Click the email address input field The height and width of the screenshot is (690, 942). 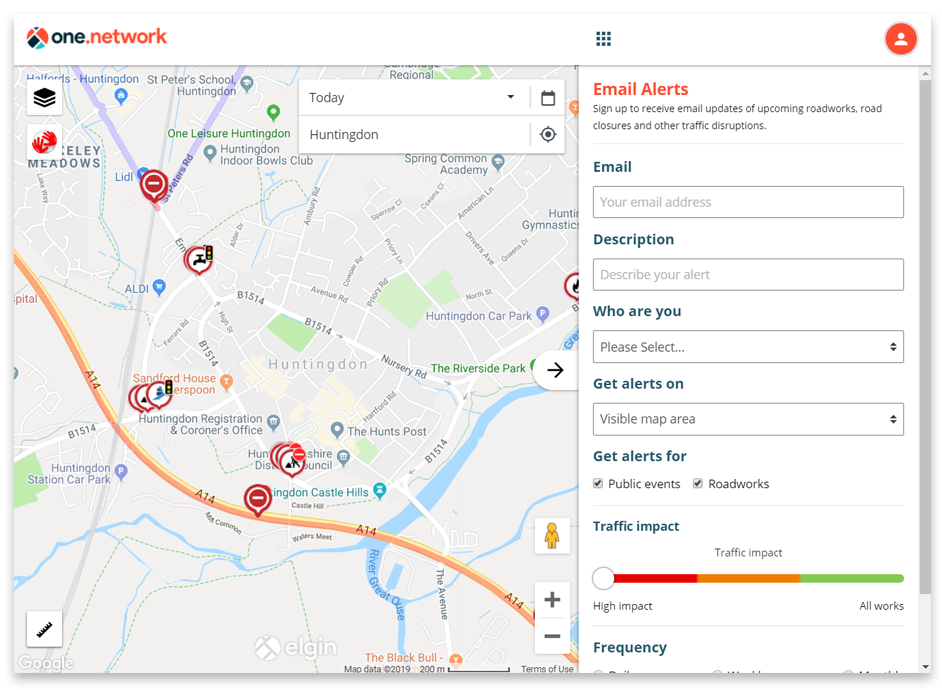(748, 202)
